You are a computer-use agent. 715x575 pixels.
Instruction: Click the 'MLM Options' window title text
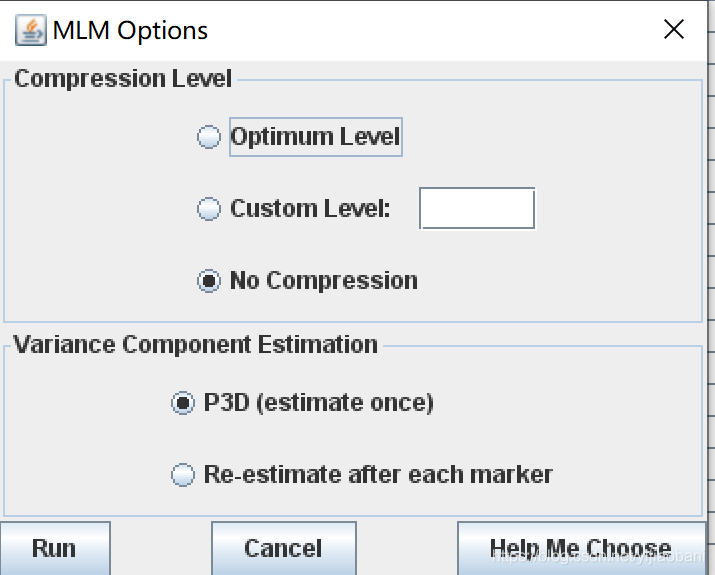coord(130,30)
